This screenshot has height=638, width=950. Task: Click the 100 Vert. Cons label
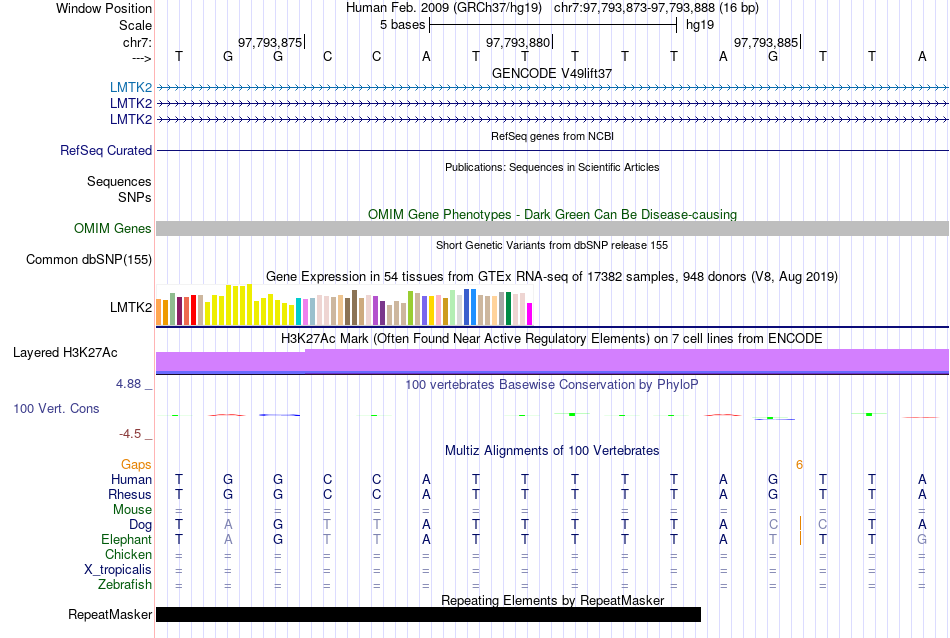pyautogui.click(x=56, y=408)
